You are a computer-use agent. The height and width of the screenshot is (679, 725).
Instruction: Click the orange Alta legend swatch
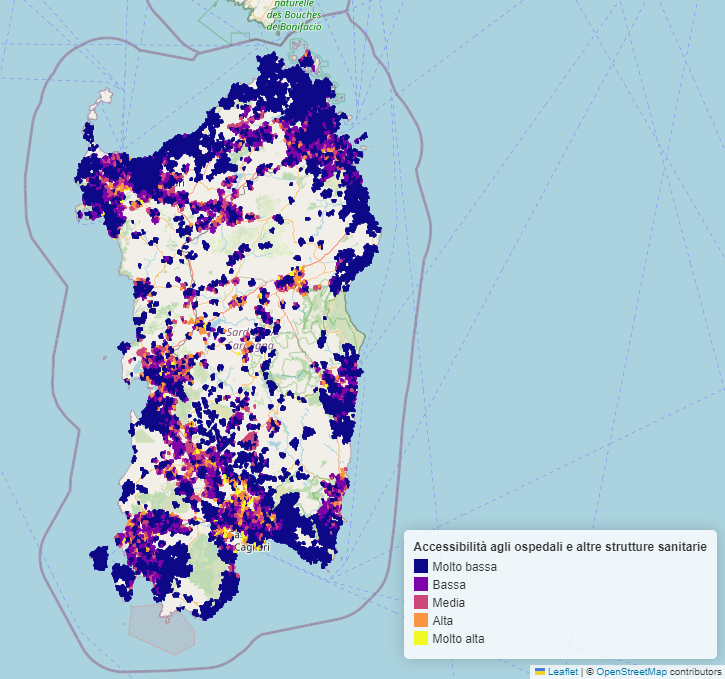[420, 621]
